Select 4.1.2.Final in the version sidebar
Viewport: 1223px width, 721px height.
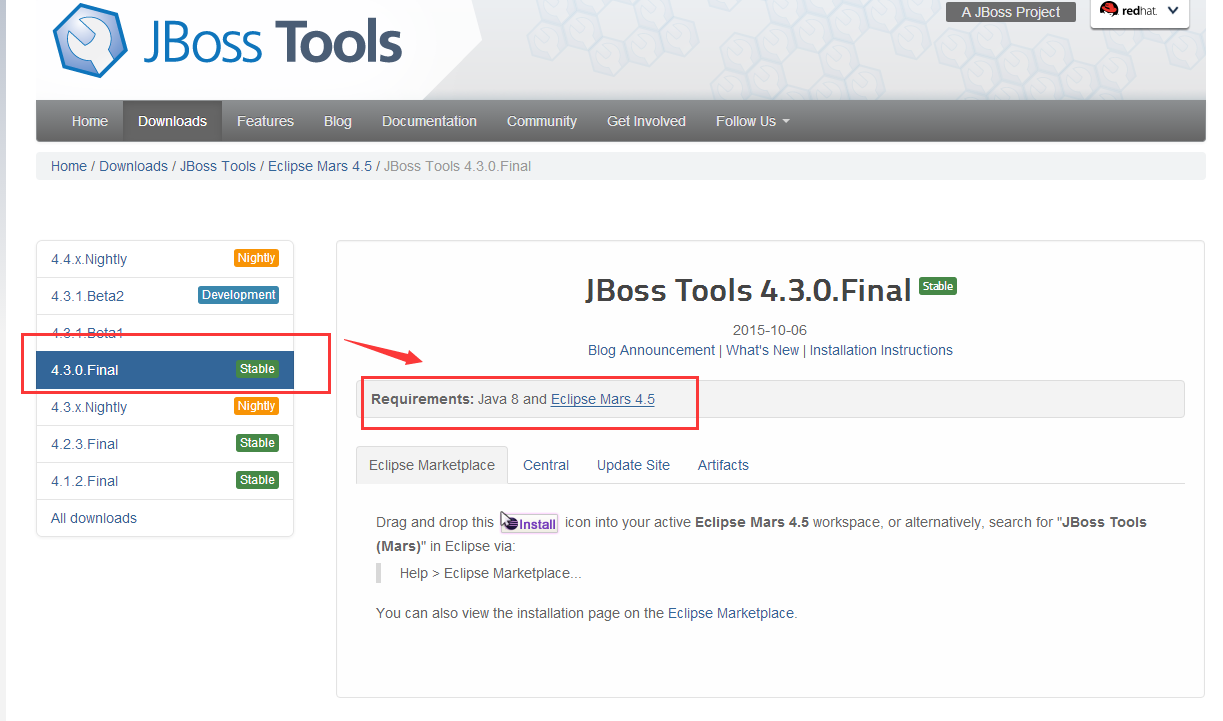(85, 481)
